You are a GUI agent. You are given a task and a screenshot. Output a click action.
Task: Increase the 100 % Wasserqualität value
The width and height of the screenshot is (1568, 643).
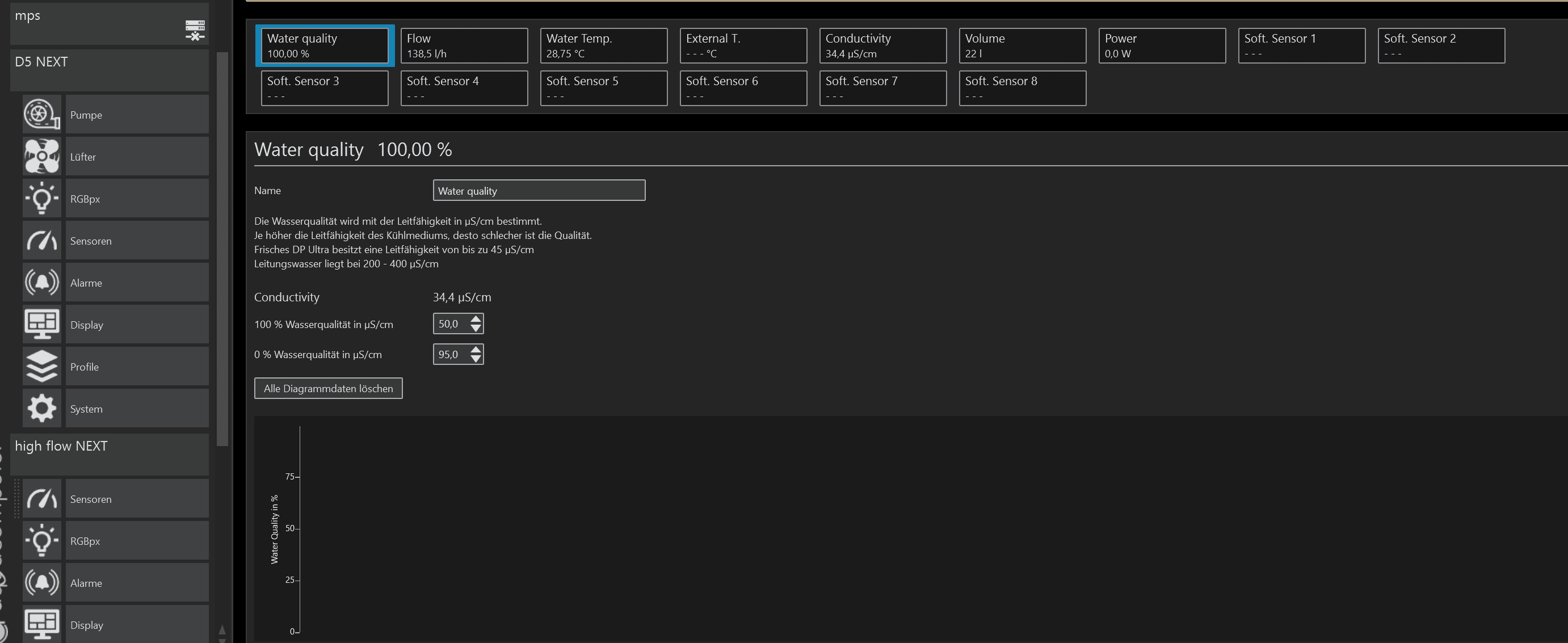476,318
